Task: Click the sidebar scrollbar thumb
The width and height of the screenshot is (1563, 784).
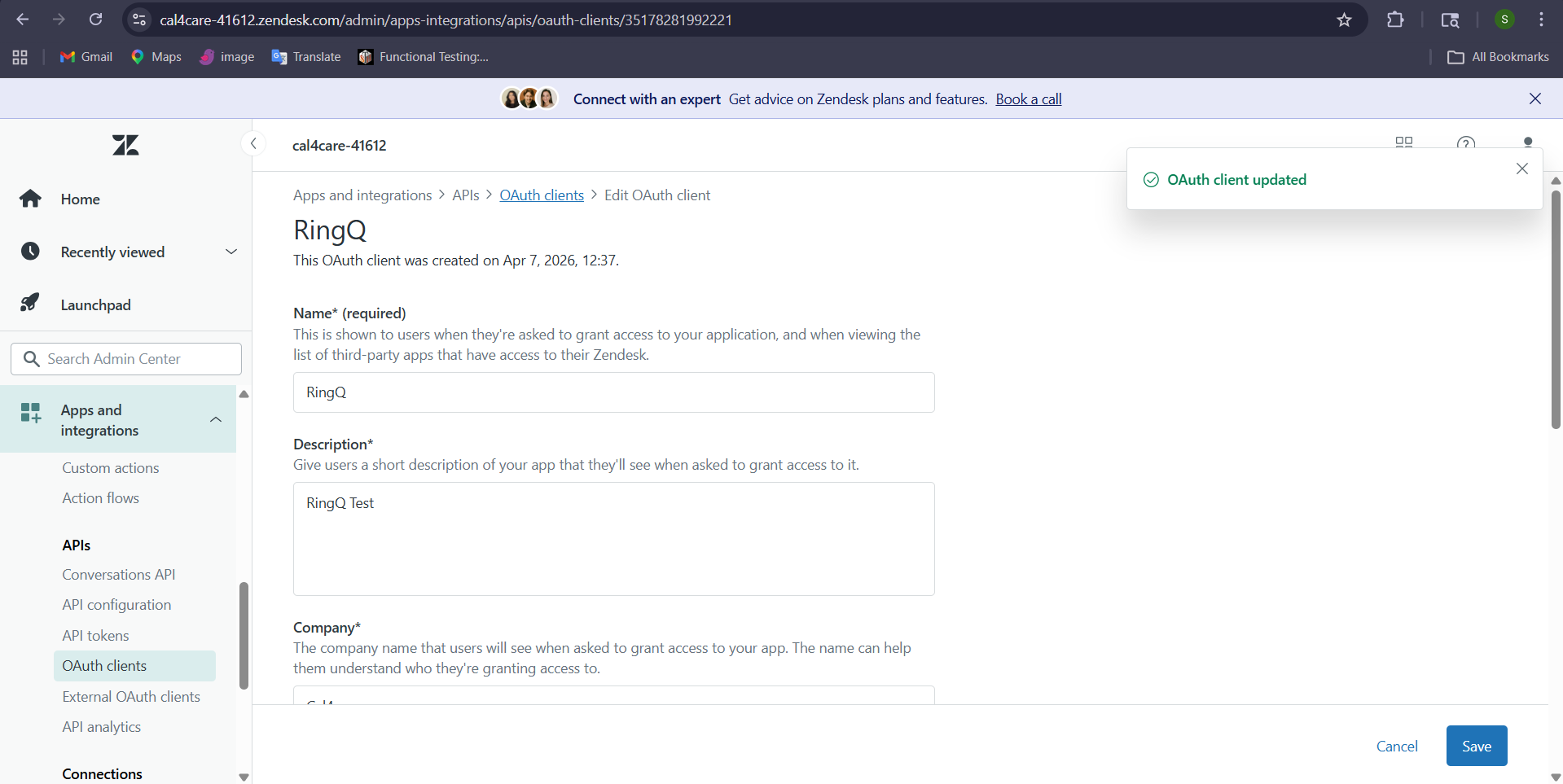Action: click(244, 636)
